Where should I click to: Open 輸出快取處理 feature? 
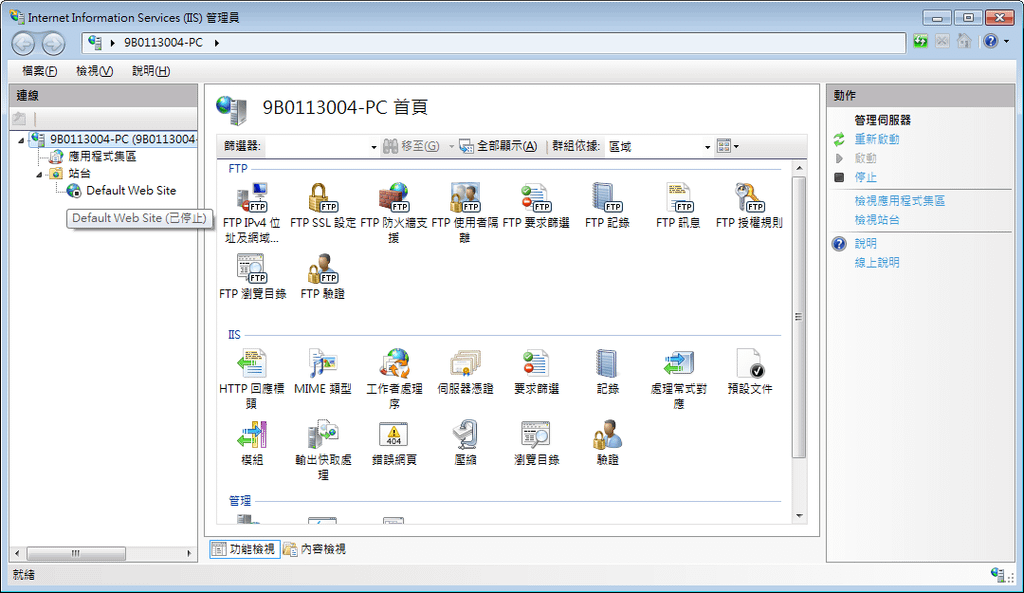point(323,450)
